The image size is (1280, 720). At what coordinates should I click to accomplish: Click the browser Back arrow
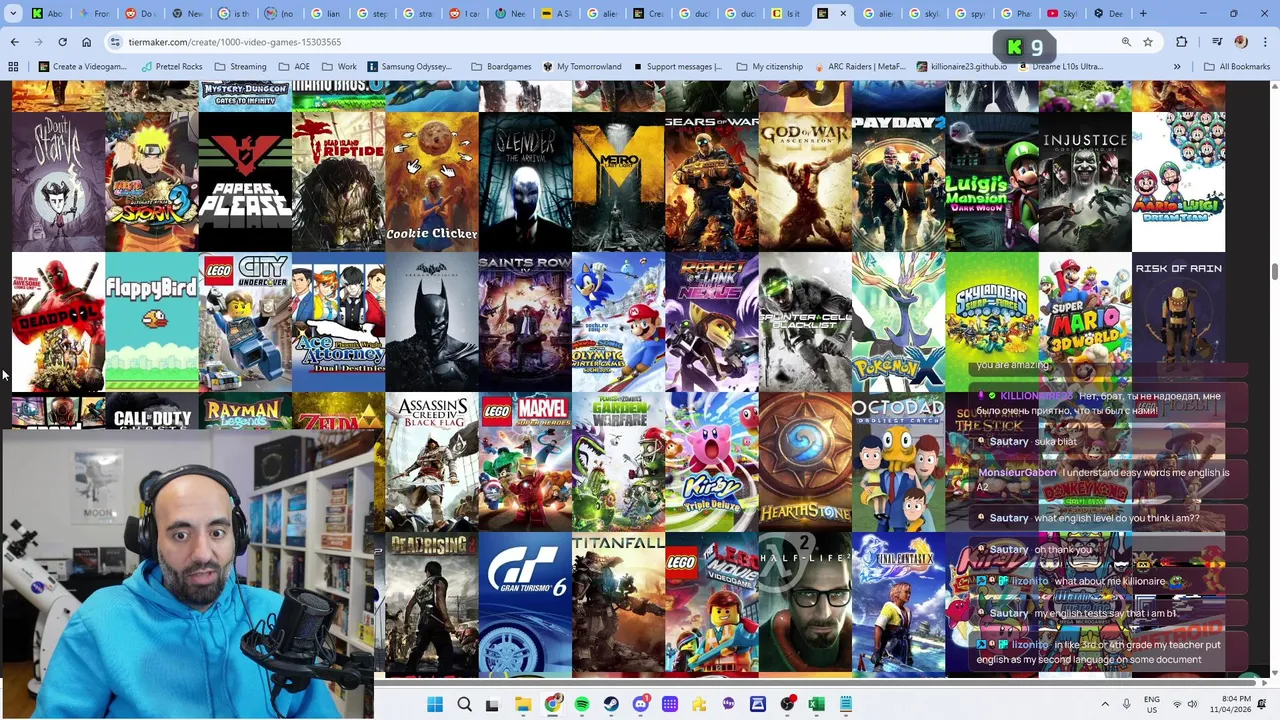pos(14,42)
